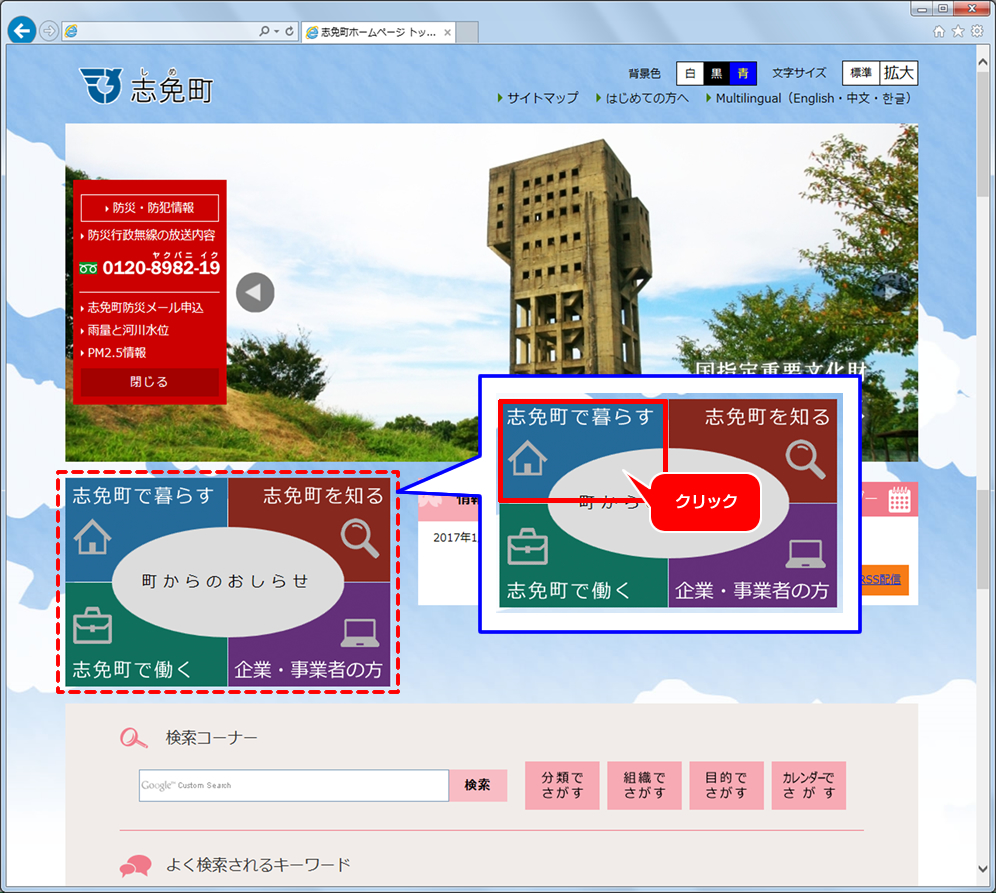Set text size to 標準
Screen dimensions: 996x893
(x=861, y=73)
